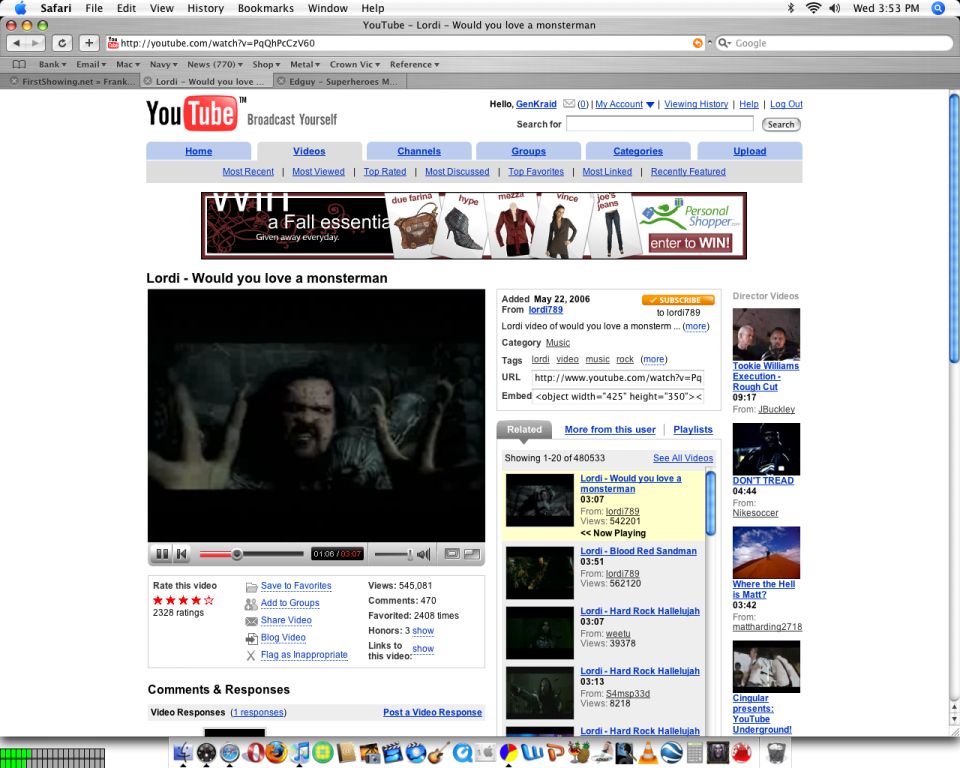Click the Most Viewed link
Screen dimensions: 960x768
pos(318,171)
